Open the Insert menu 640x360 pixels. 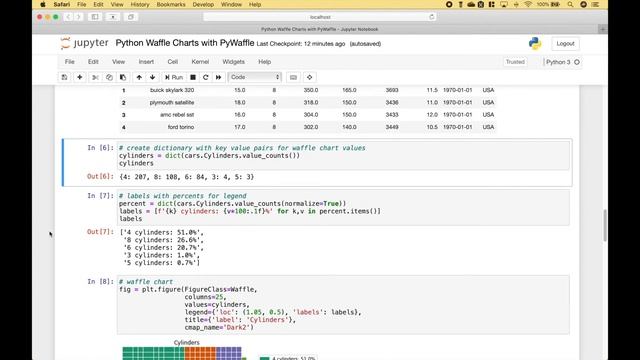[146, 62]
